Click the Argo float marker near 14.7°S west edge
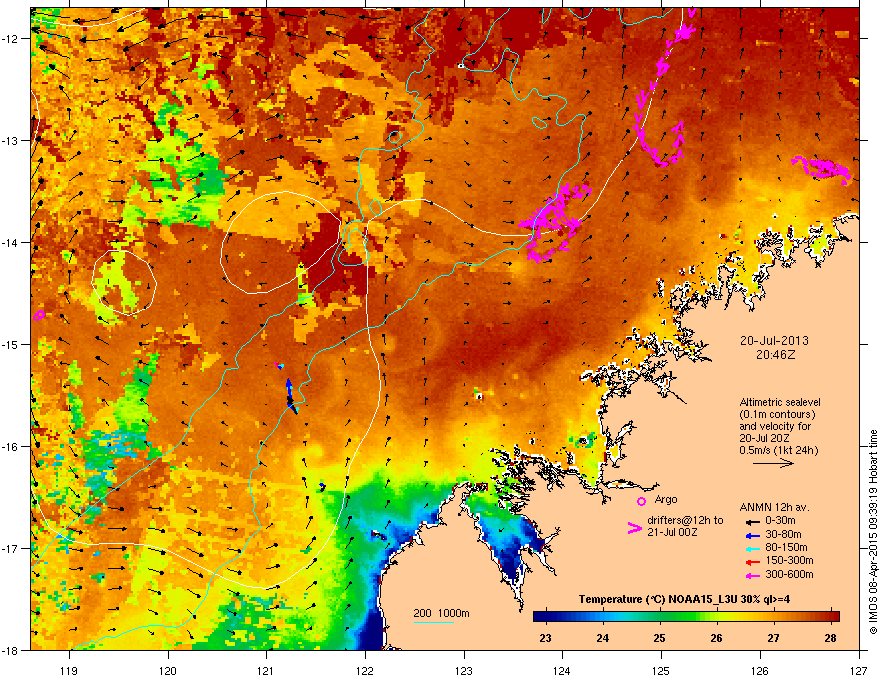The height and width of the screenshot is (680, 880). pos(39,315)
